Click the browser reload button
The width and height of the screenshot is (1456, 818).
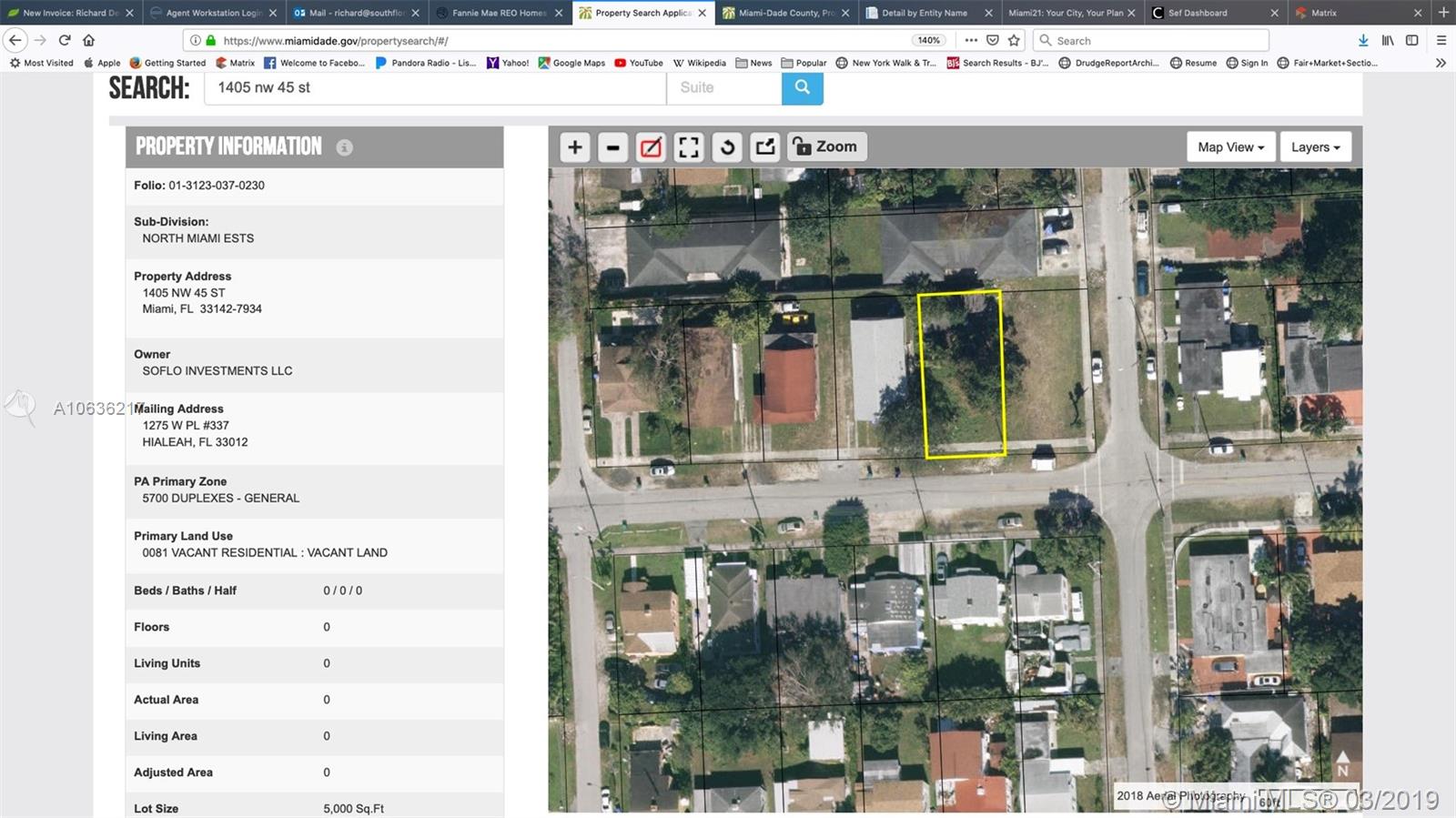(x=65, y=40)
